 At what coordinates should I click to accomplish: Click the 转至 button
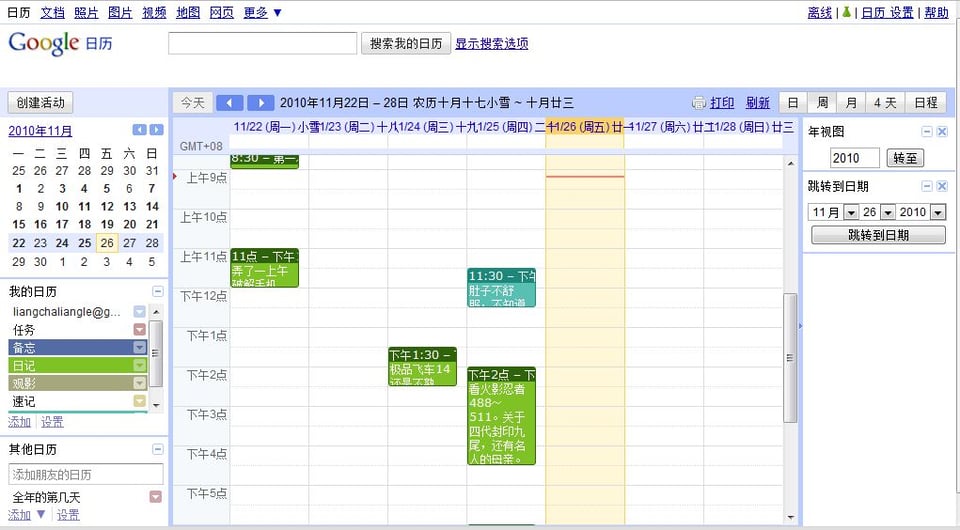905,158
